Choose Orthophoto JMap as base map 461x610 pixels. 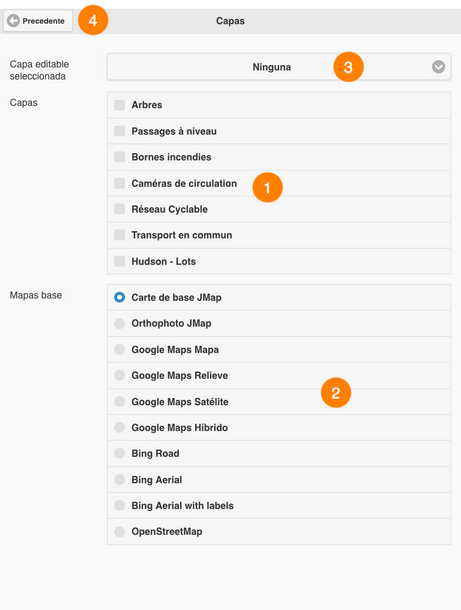[119, 323]
